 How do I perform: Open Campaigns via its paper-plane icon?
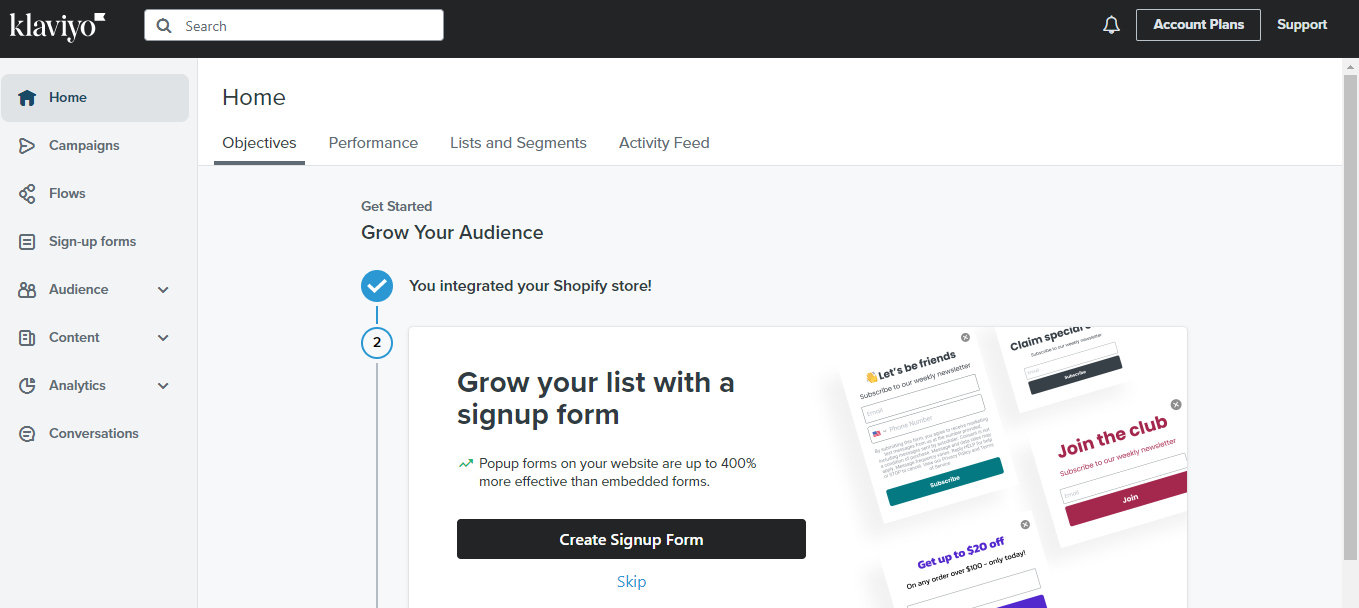click(x=27, y=146)
